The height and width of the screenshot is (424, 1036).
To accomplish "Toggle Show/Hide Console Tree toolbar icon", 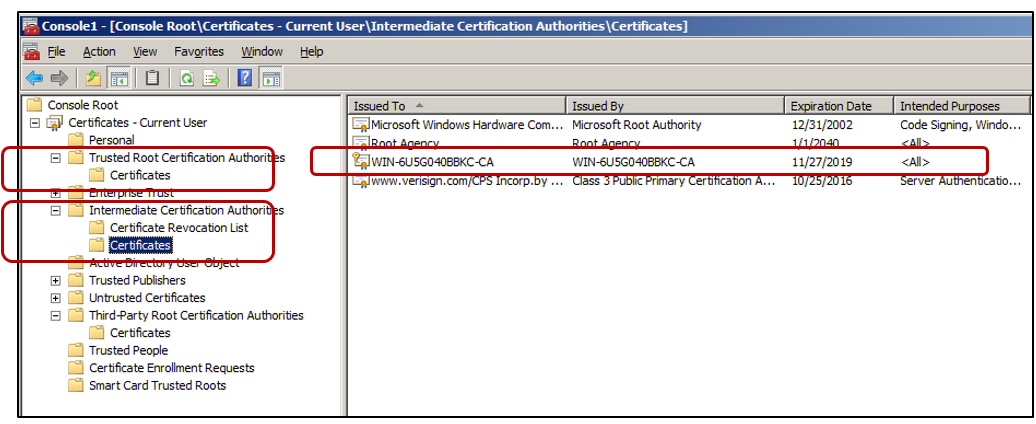I will pyautogui.click(x=118, y=78).
